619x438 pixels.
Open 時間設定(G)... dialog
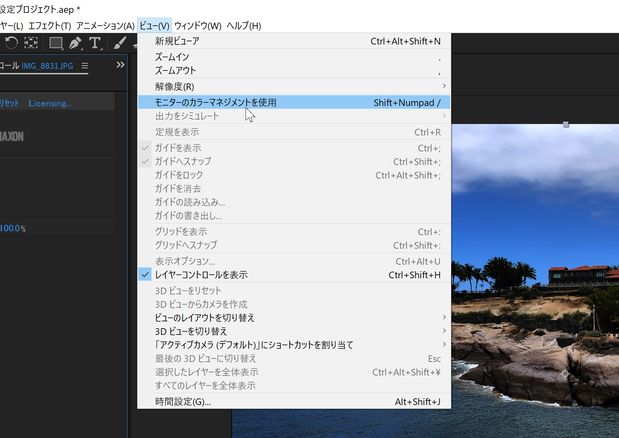(294, 402)
